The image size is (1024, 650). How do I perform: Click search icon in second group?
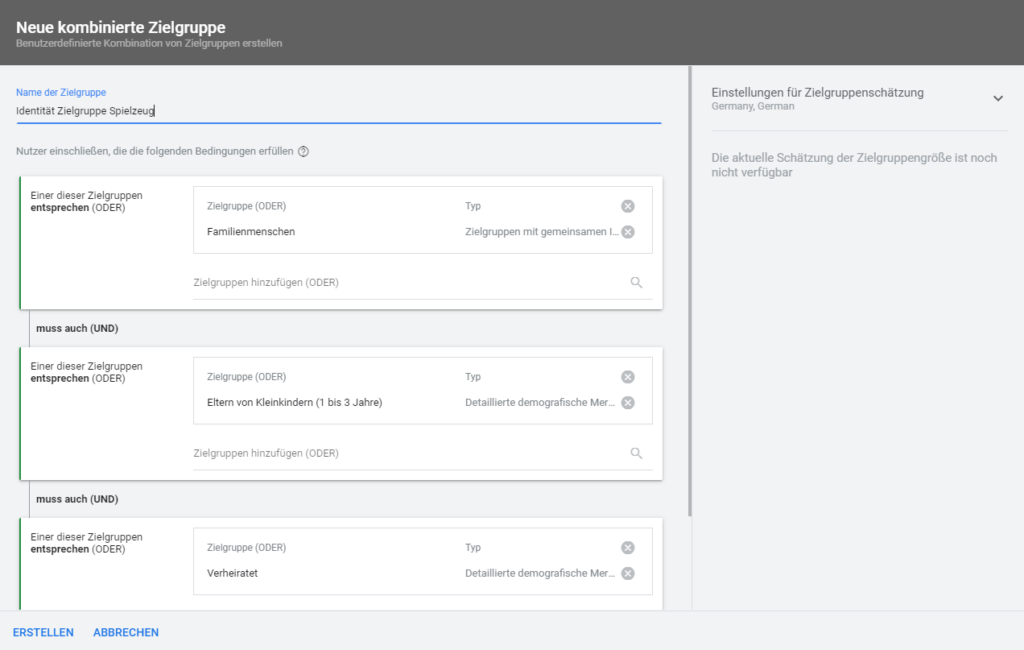[x=636, y=454]
